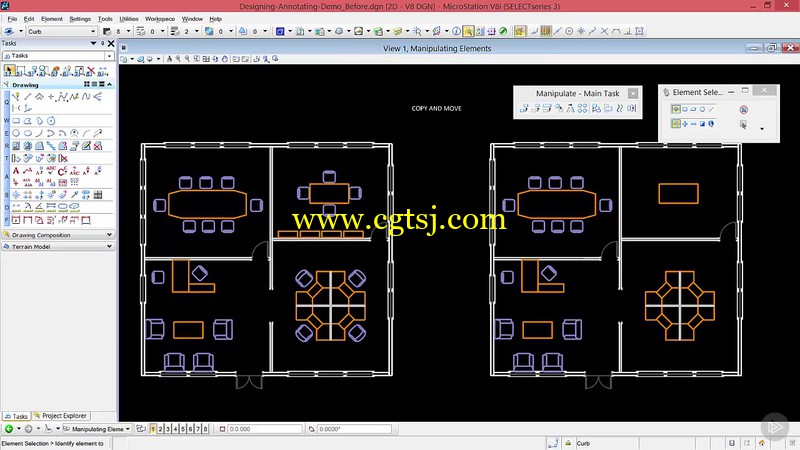Click the Curb active level in status bar

coord(584,443)
